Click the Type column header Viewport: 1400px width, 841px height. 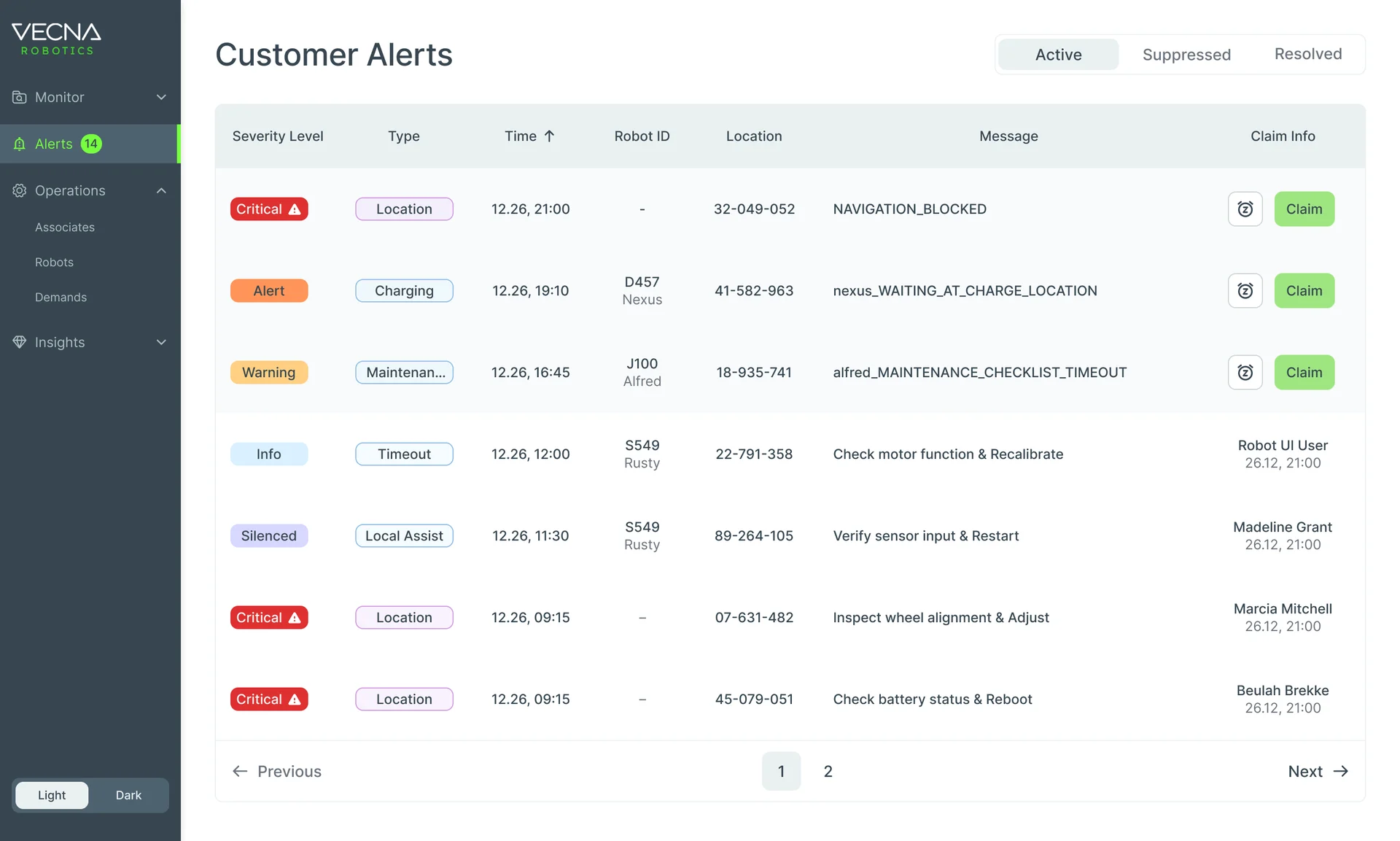(404, 136)
